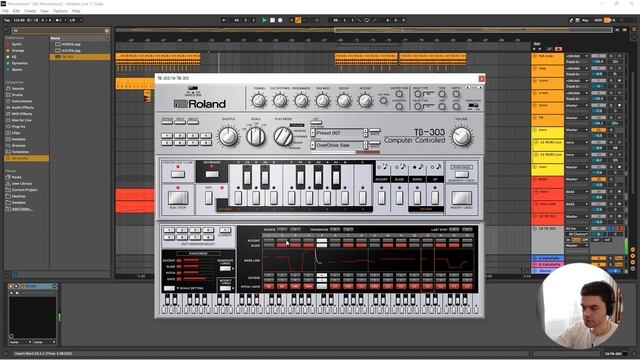Click the Play Mode rotary selector
The image size is (640, 360).
[x=283, y=137]
